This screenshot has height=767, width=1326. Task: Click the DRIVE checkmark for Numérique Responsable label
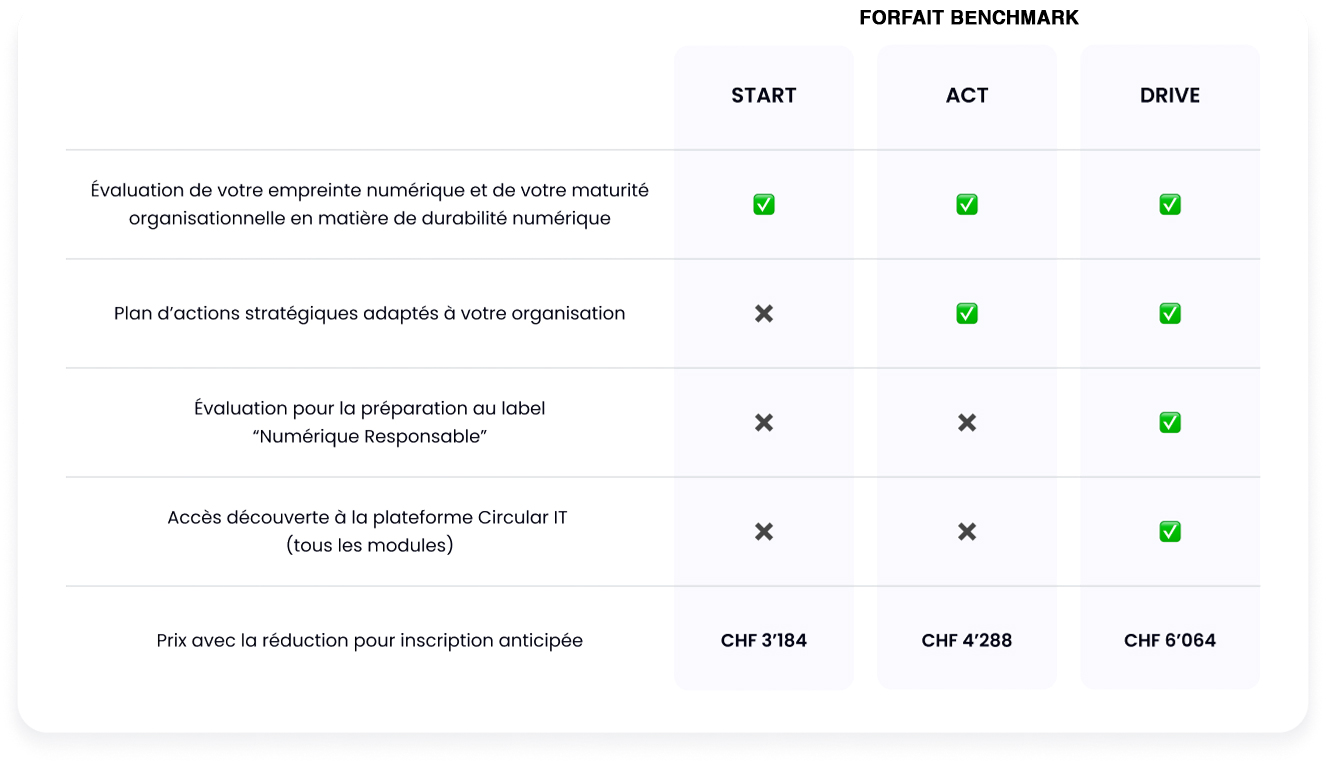point(1170,423)
